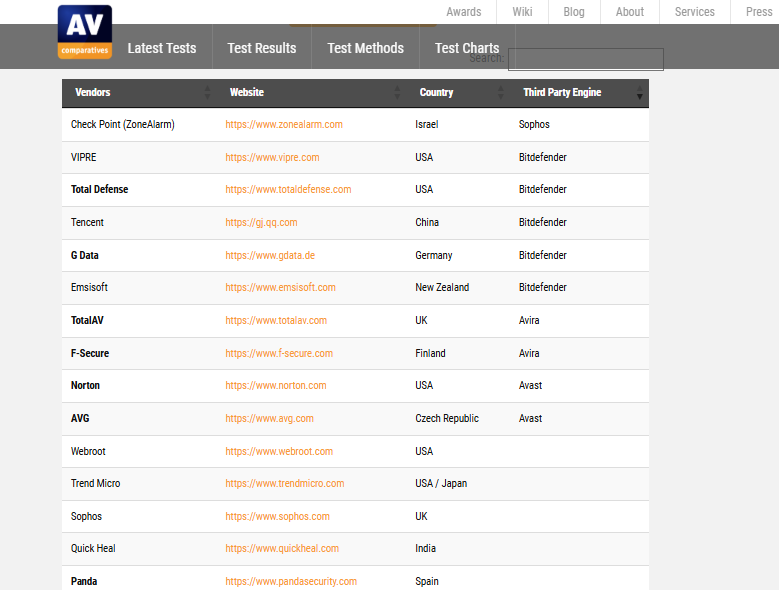Sort table by Website column arrows
Image resolution: width=779 pixels, height=590 pixels.
coord(397,92)
